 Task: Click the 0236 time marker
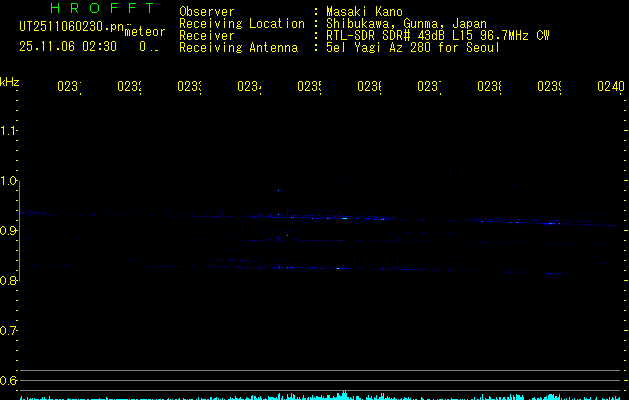point(369,86)
